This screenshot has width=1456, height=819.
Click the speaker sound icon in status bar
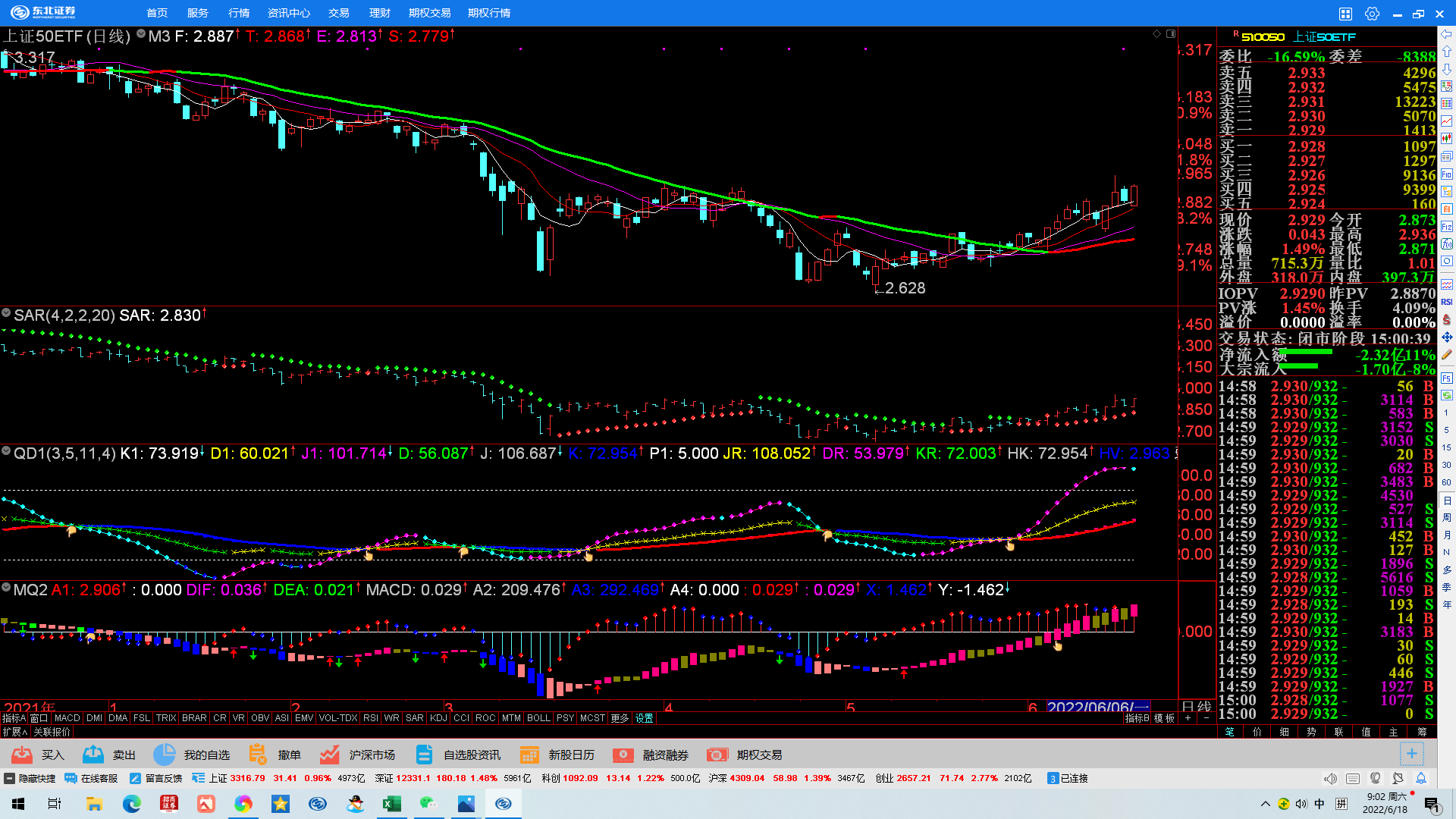tap(1330, 778)
